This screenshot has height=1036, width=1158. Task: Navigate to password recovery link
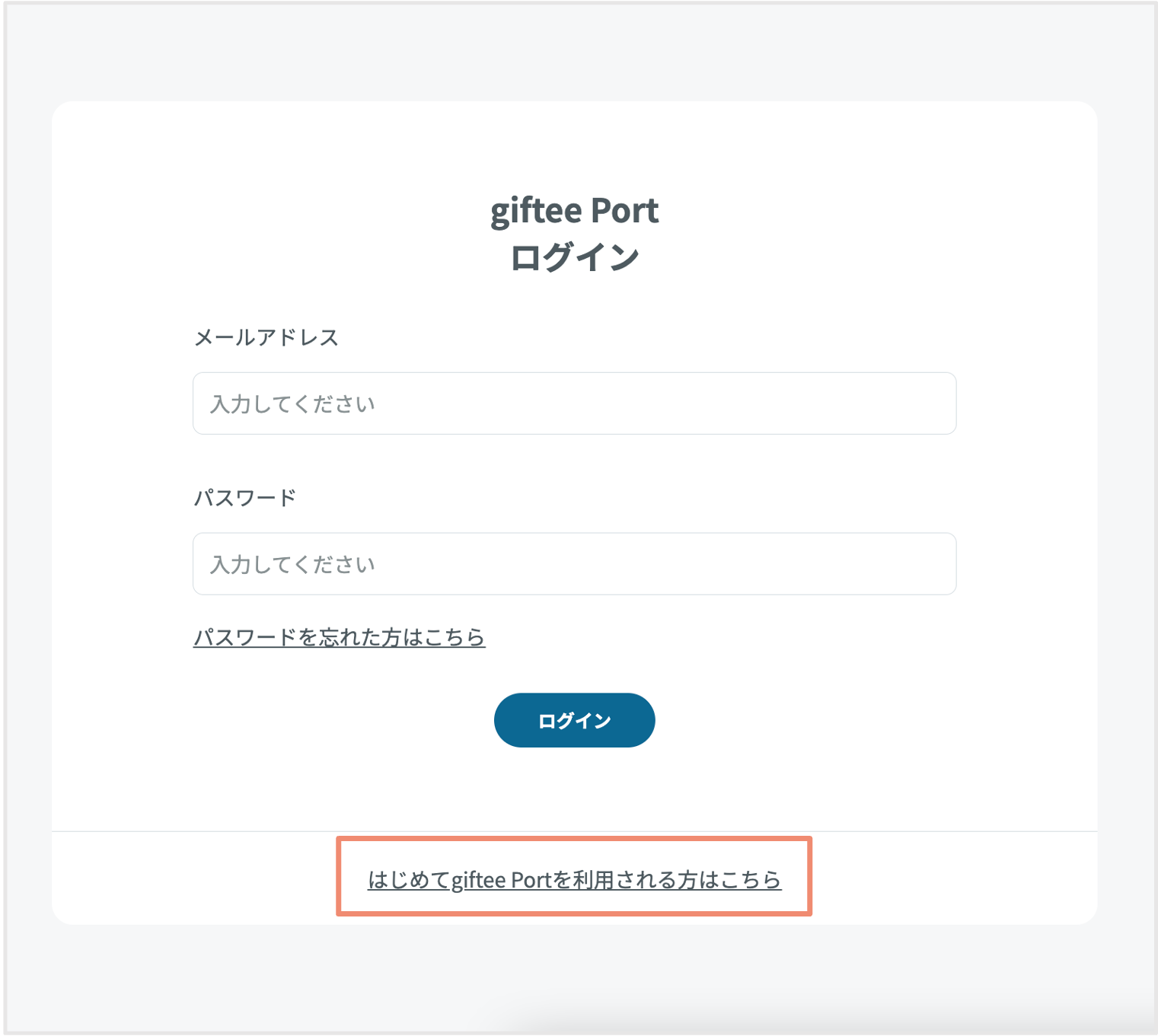click(339, 638)
